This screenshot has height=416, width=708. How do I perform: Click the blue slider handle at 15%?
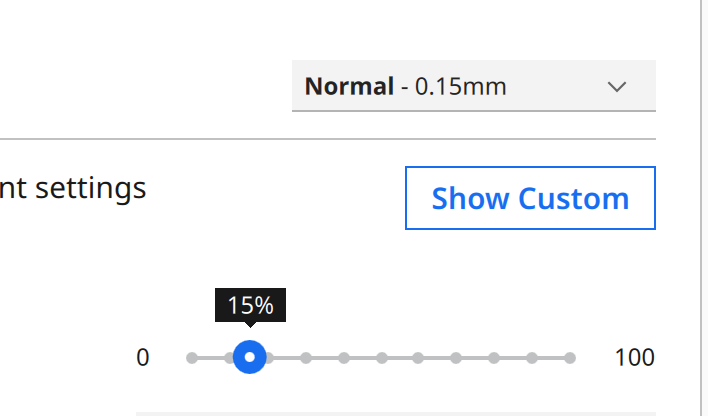(249, 357)
